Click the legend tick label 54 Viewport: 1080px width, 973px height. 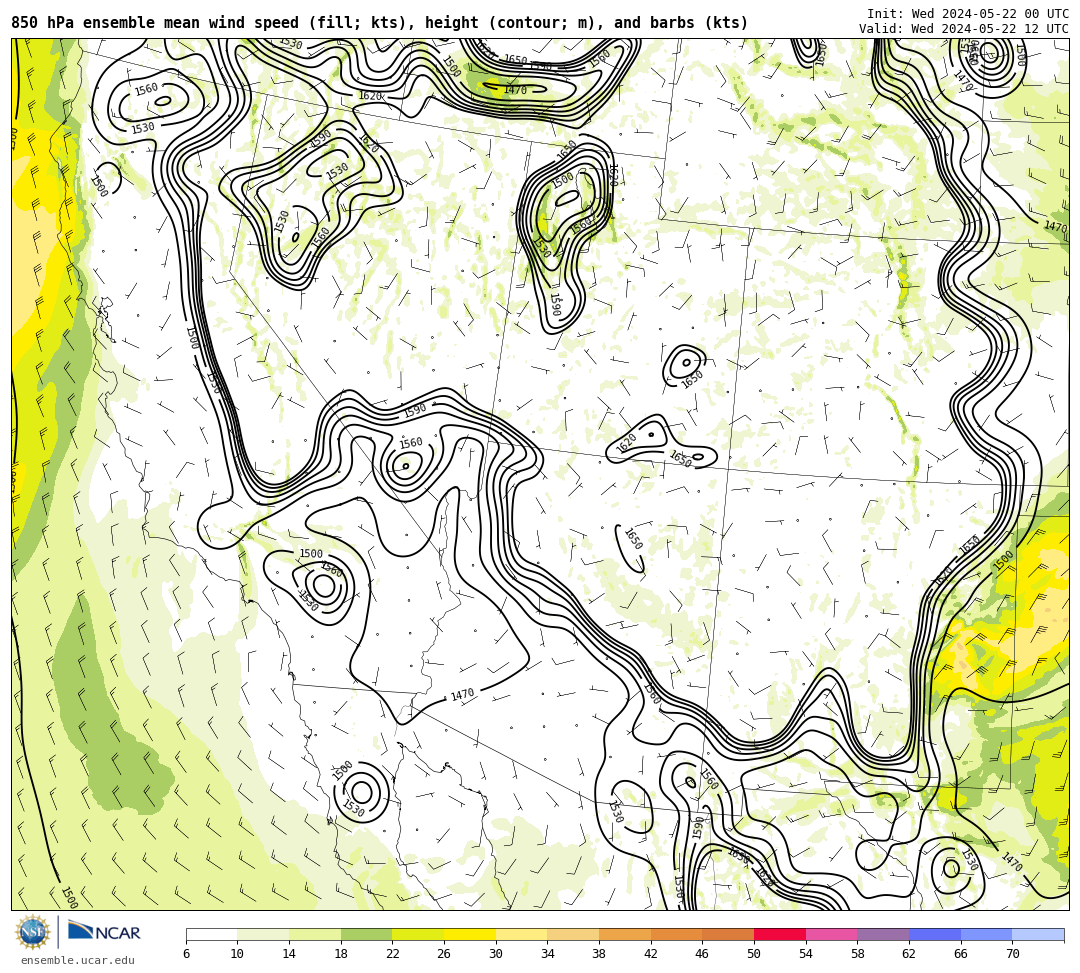806,954
